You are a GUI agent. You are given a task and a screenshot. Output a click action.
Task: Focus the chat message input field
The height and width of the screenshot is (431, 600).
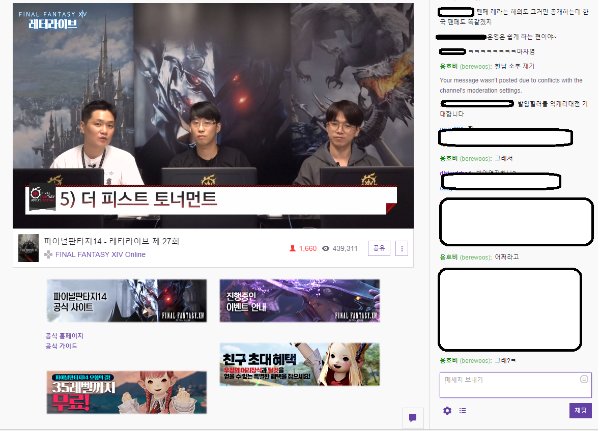click(515, 385)
